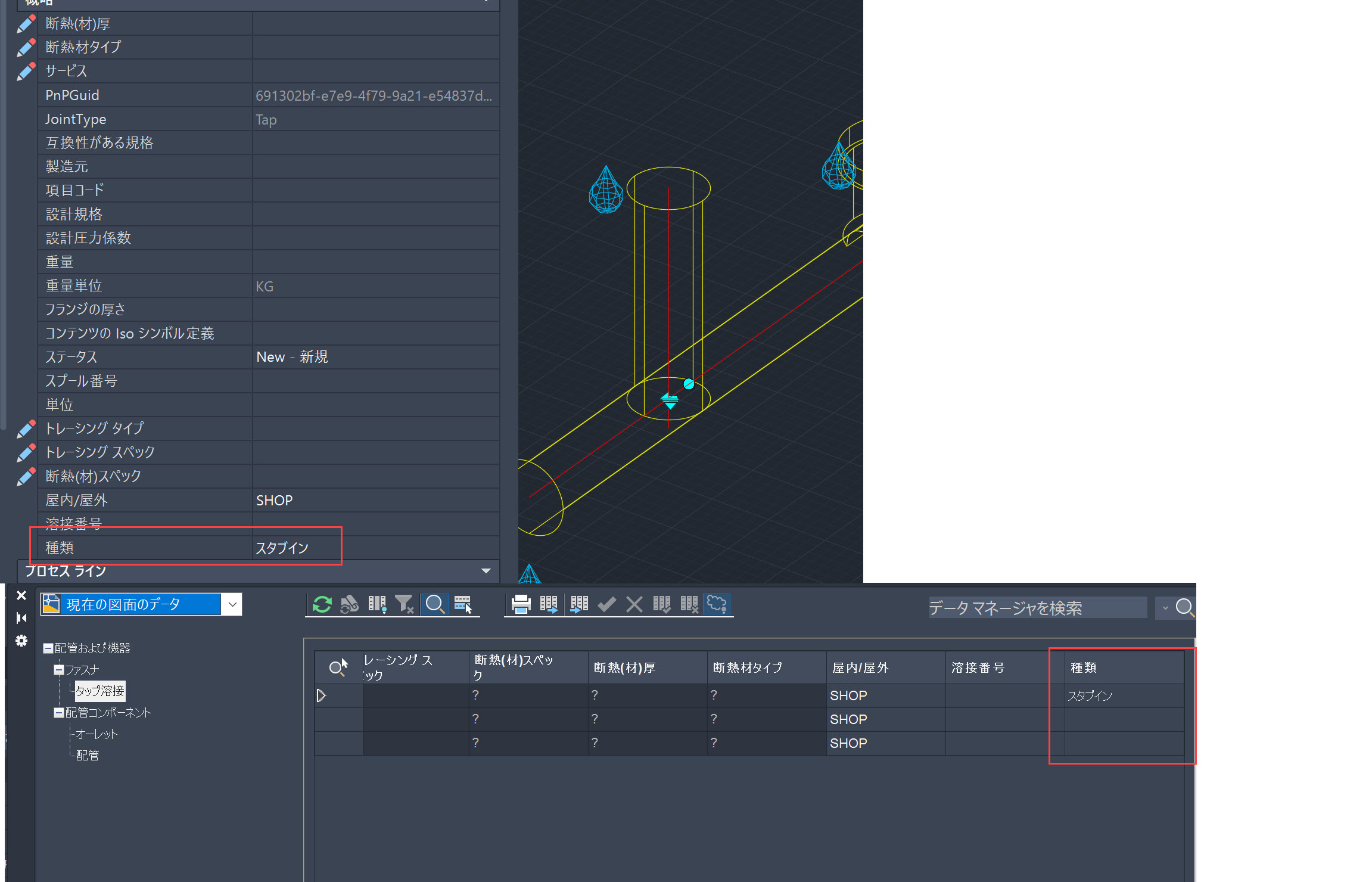Click the gray checkmark accept icon
This screenshot has height=882, width=1372.
click(x=606, y=604)
